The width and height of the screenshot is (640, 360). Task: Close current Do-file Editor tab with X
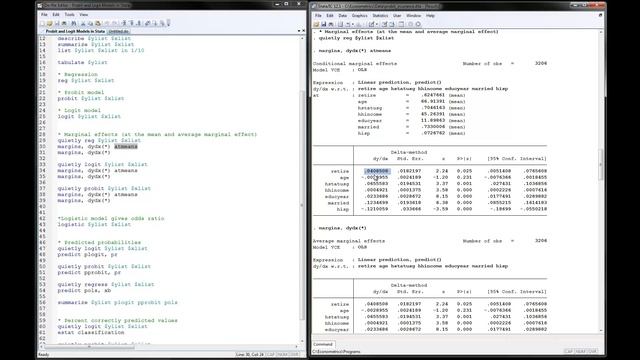point(303,31)
